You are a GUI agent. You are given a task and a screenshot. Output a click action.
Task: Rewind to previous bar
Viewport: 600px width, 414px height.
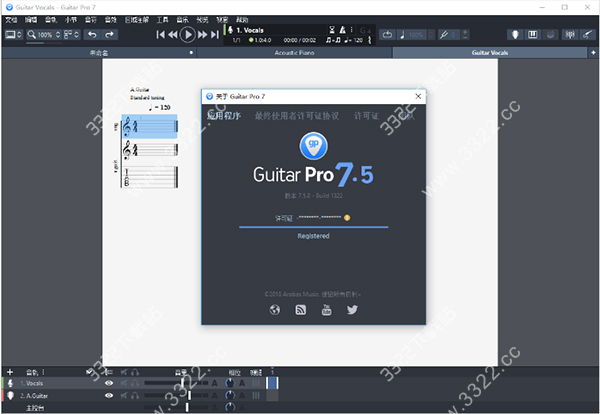(173, 35)
